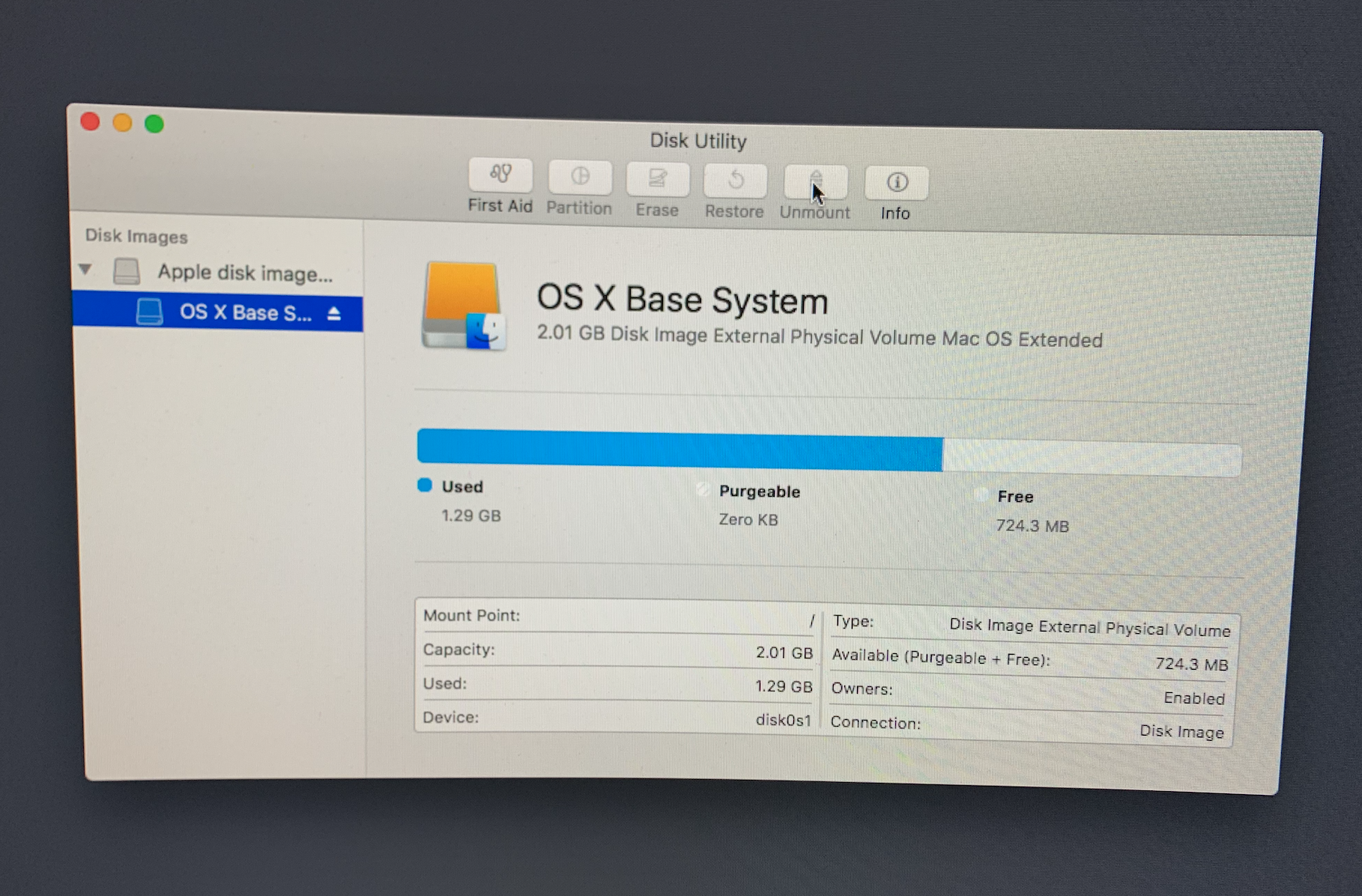
Task: Unmount the selected volume
Action: [816, 182]
